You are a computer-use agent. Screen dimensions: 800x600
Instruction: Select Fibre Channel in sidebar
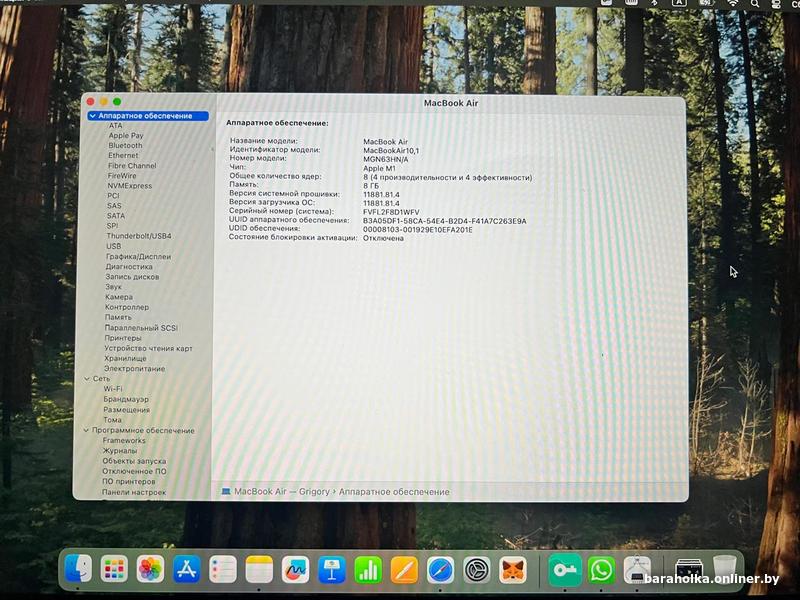click(x=132, y=166)
